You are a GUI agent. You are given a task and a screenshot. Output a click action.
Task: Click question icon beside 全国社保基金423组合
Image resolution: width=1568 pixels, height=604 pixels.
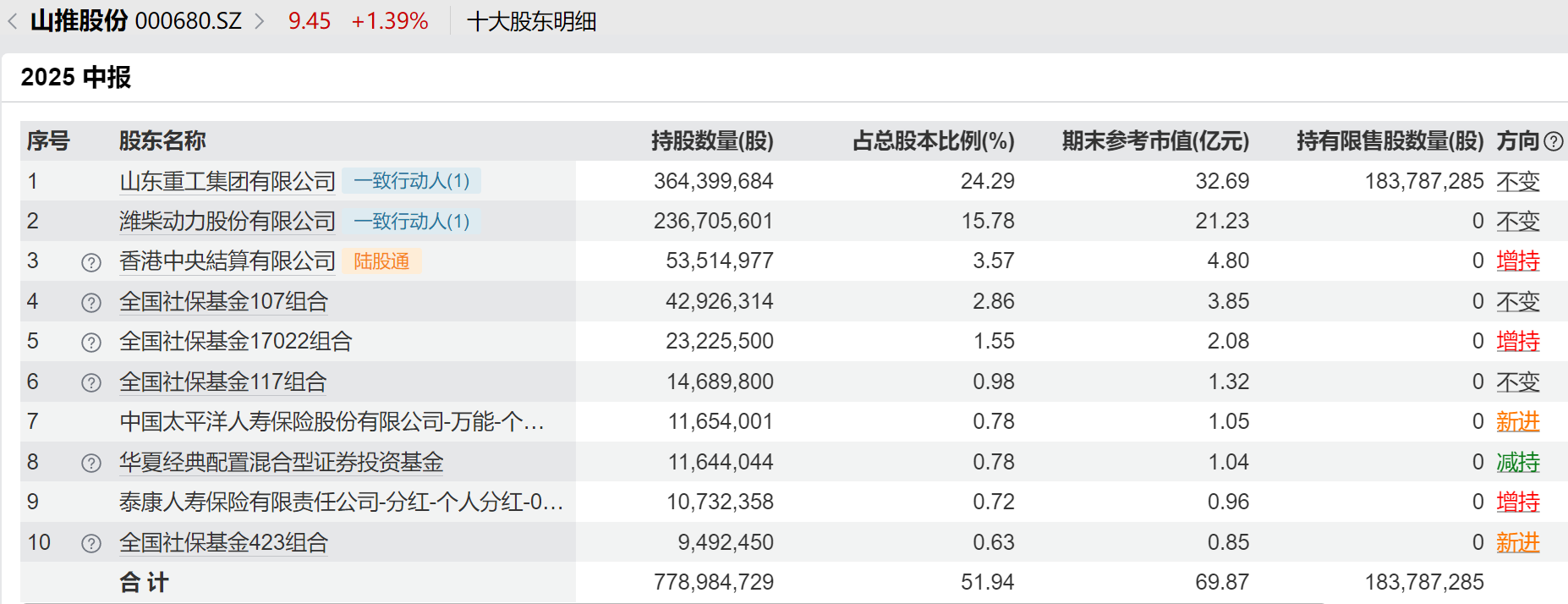(x=91, y=544)
